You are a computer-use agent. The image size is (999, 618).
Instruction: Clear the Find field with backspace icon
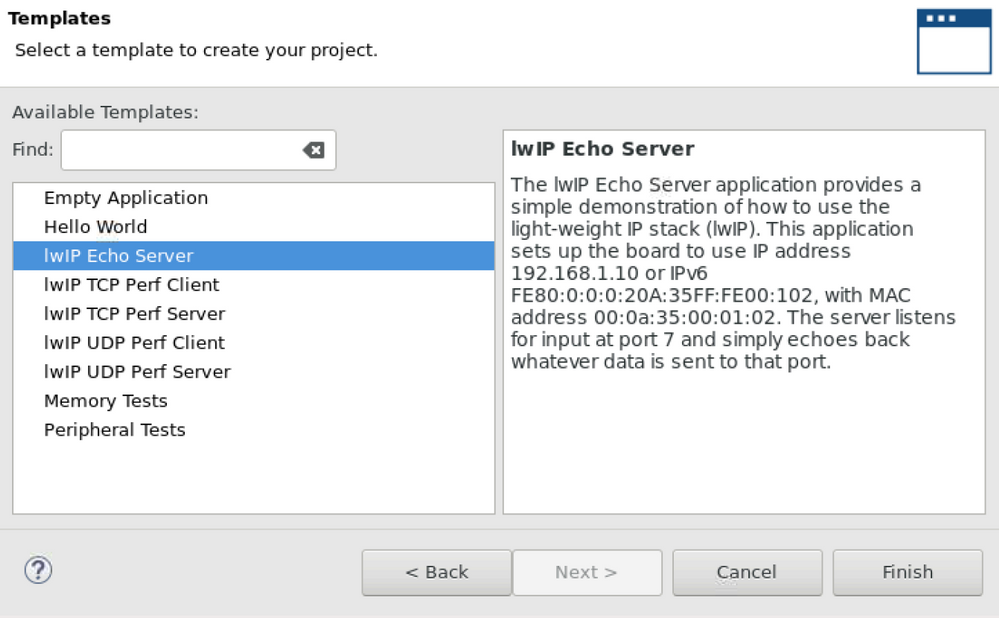click(x=314, y=150)
